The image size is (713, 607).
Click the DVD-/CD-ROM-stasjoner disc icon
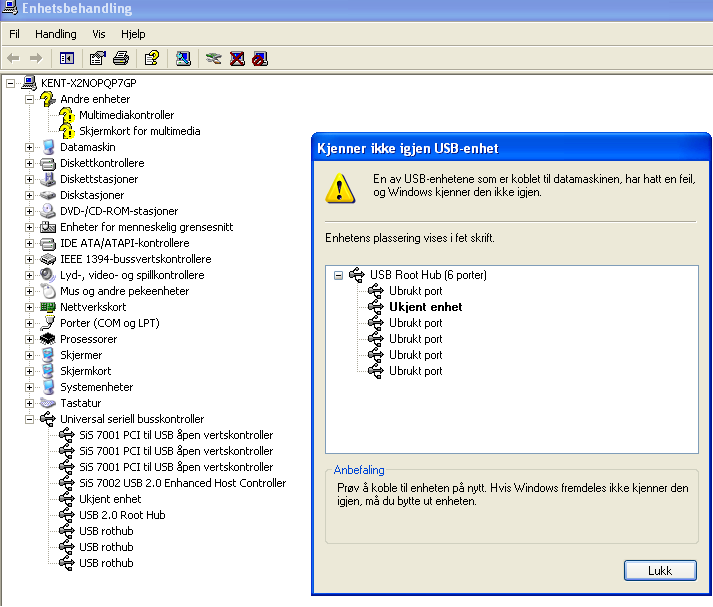pos(48,211)
